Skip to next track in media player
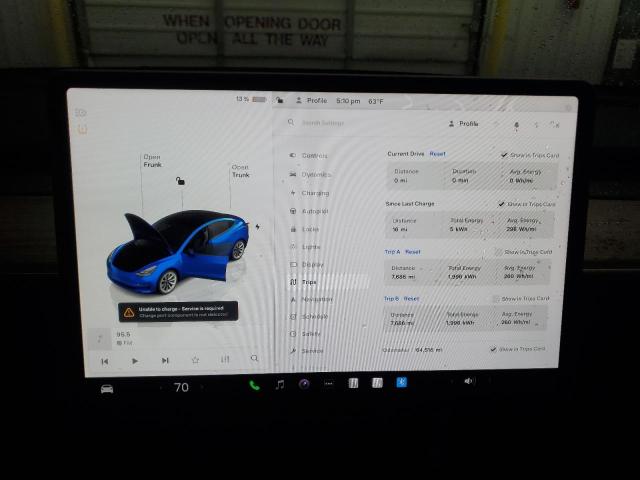This screenshot has height=480, width=640. pyautogui.click(x=165, y=360)
